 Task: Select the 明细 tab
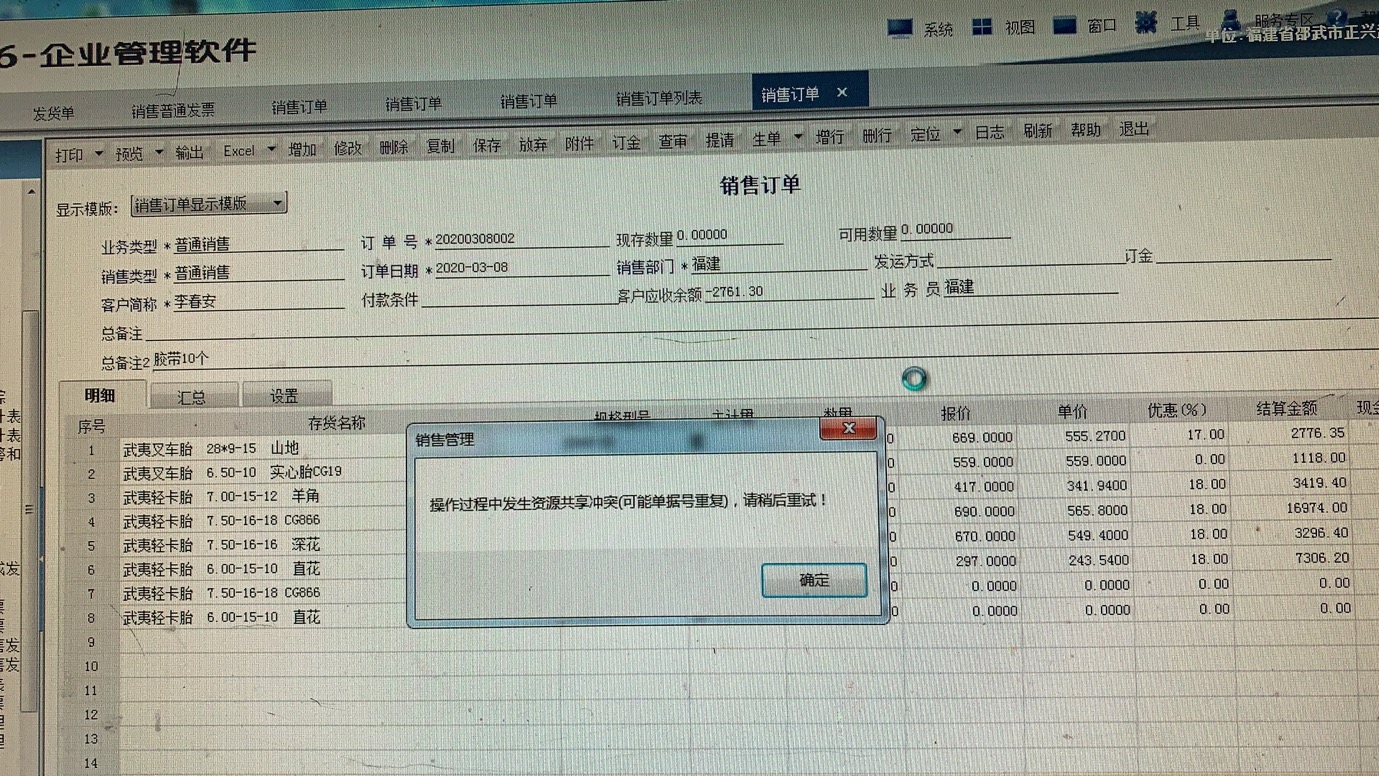point(100,395)
